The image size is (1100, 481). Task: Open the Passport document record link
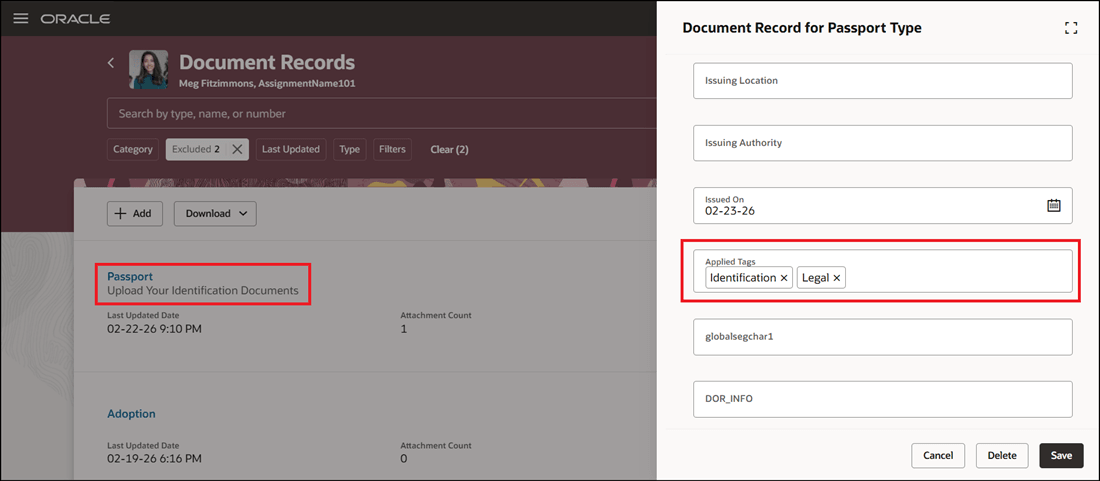(x=130, y=276)
